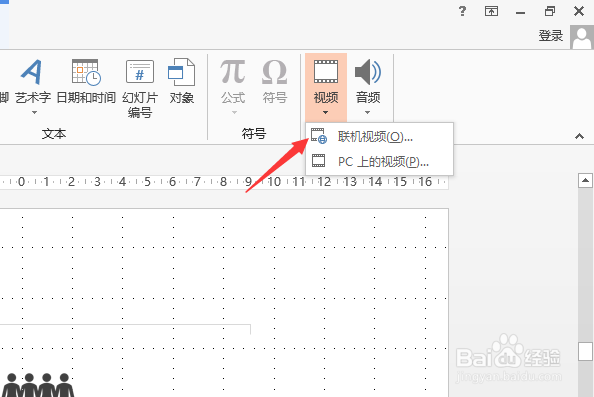Viewport: 594px width, 397px height.
Task: Select the people silhouette graphic on slide
Action: pyautogui.click(x=38, y=385)
